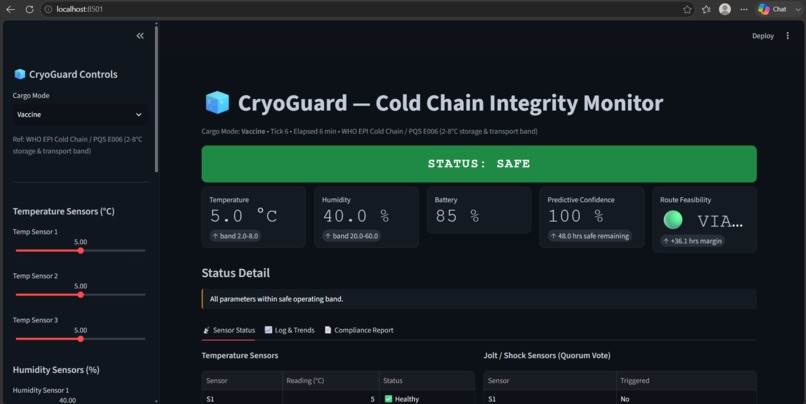806x404 pixels.
Task: Click the Deploy button
Action: click(x=763, y=36)
